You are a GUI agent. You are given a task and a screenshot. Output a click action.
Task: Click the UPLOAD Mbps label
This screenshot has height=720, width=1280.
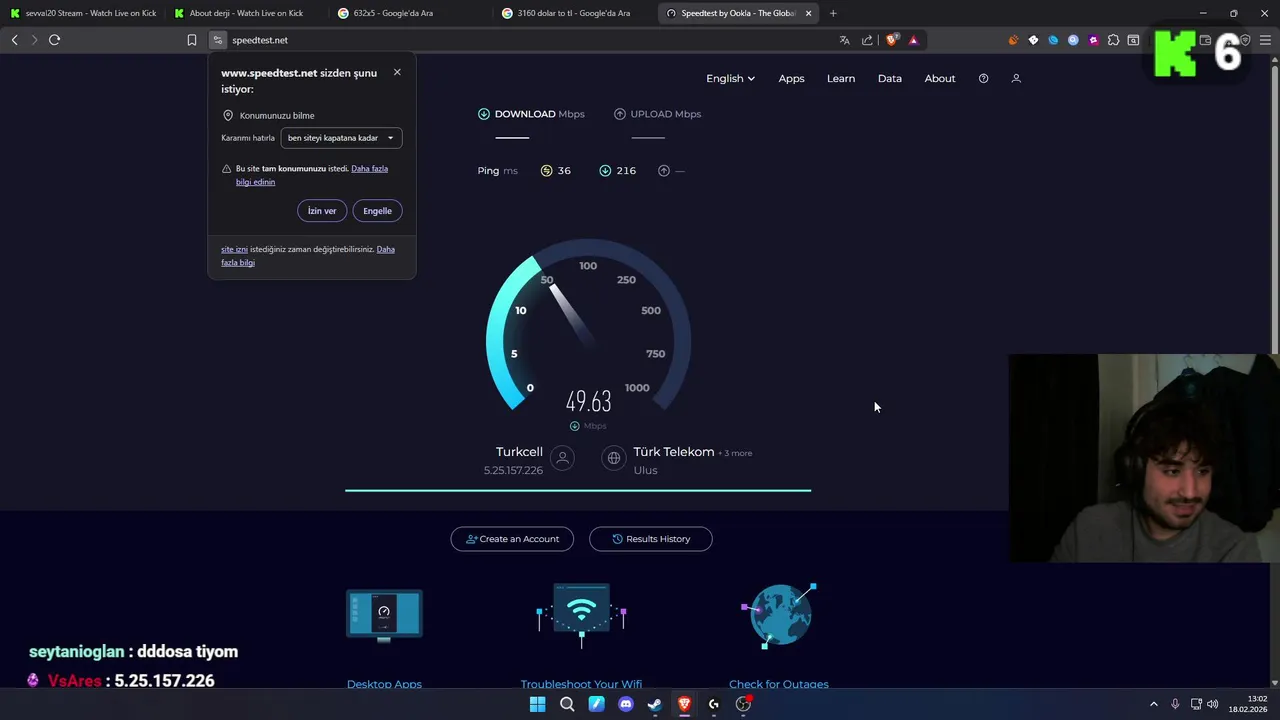tap(657, 114)
